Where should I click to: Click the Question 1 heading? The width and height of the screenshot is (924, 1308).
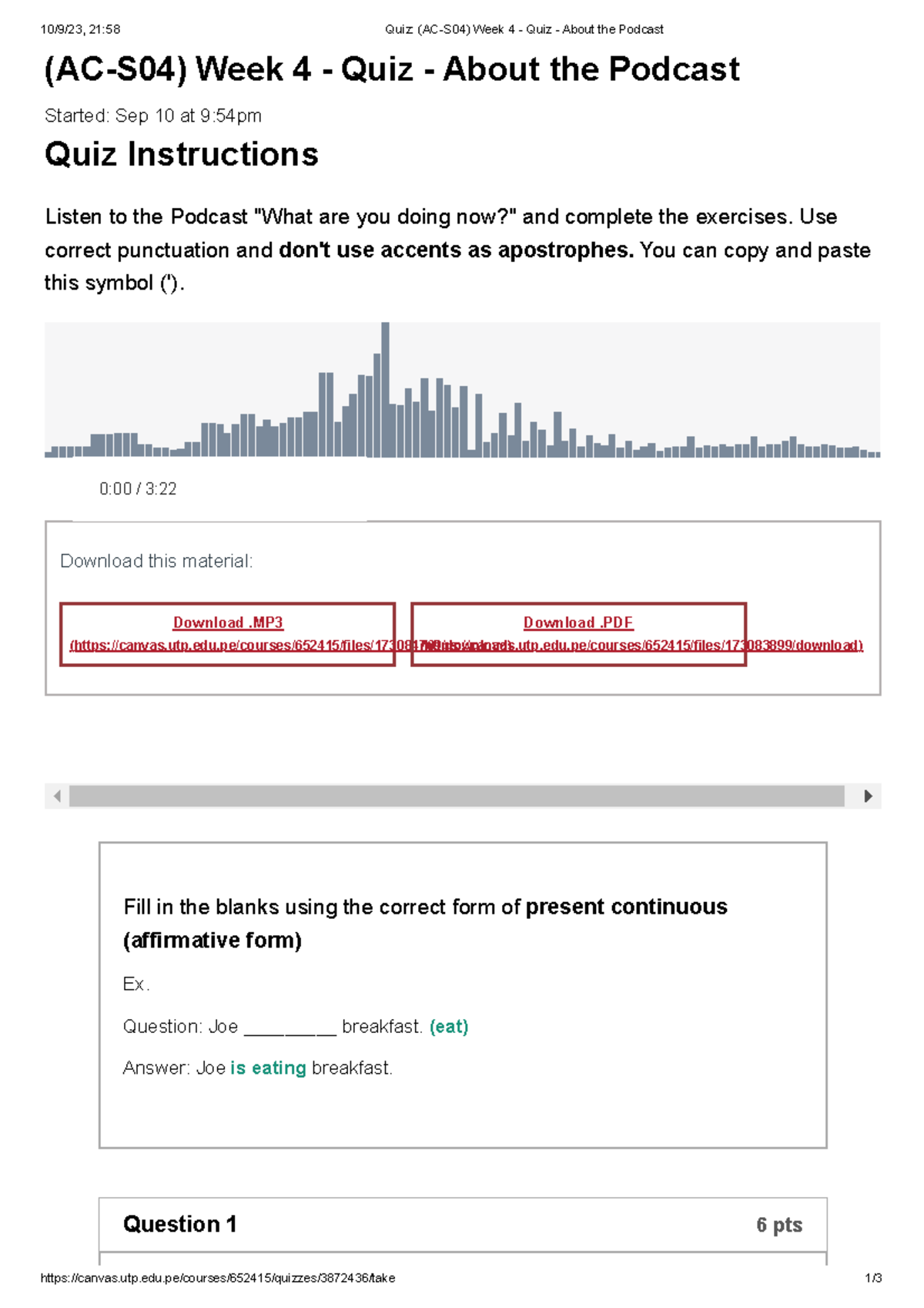[x=182, y=1222]
